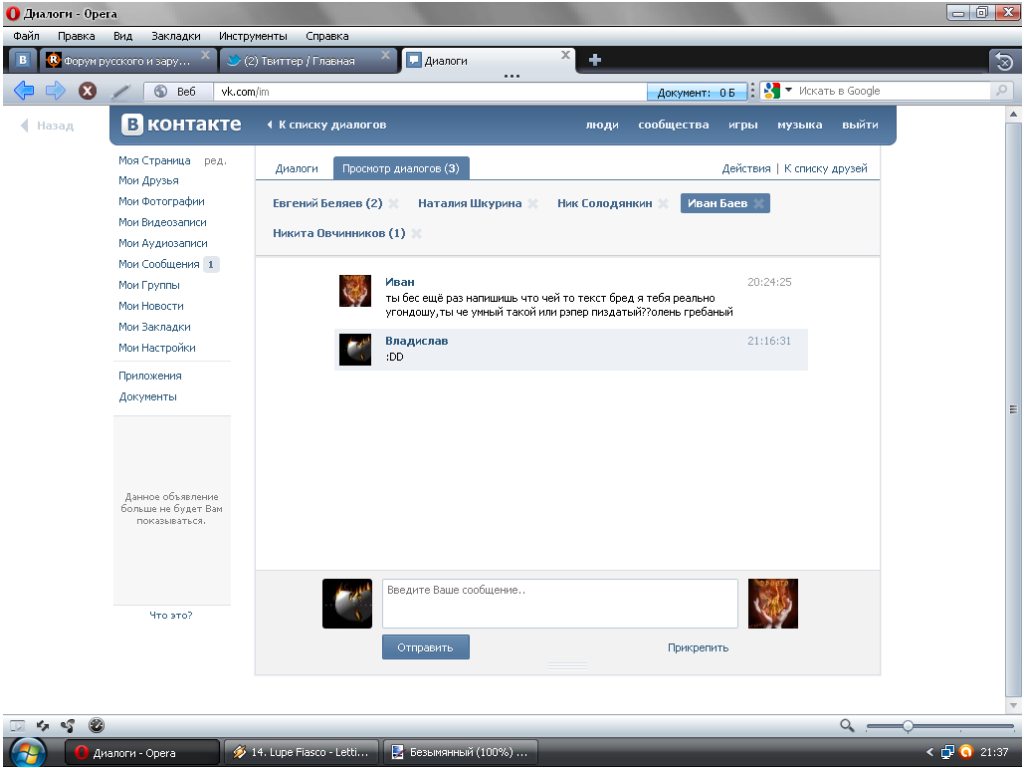Open the Действия actions link
The image size is (1024, 768).
coord(746,168)
